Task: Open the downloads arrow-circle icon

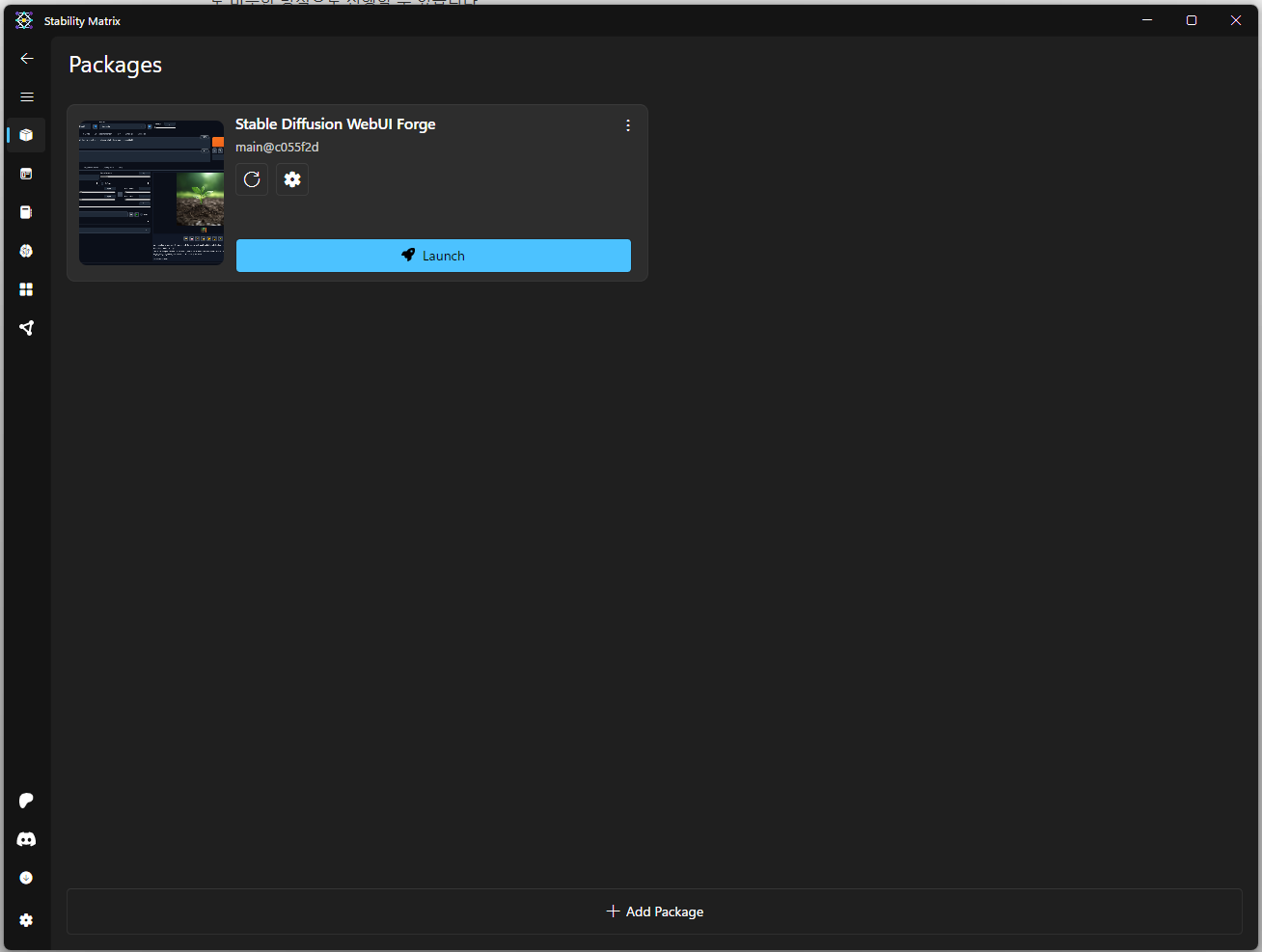Action: pyautogui.click(x=26, y=878)
